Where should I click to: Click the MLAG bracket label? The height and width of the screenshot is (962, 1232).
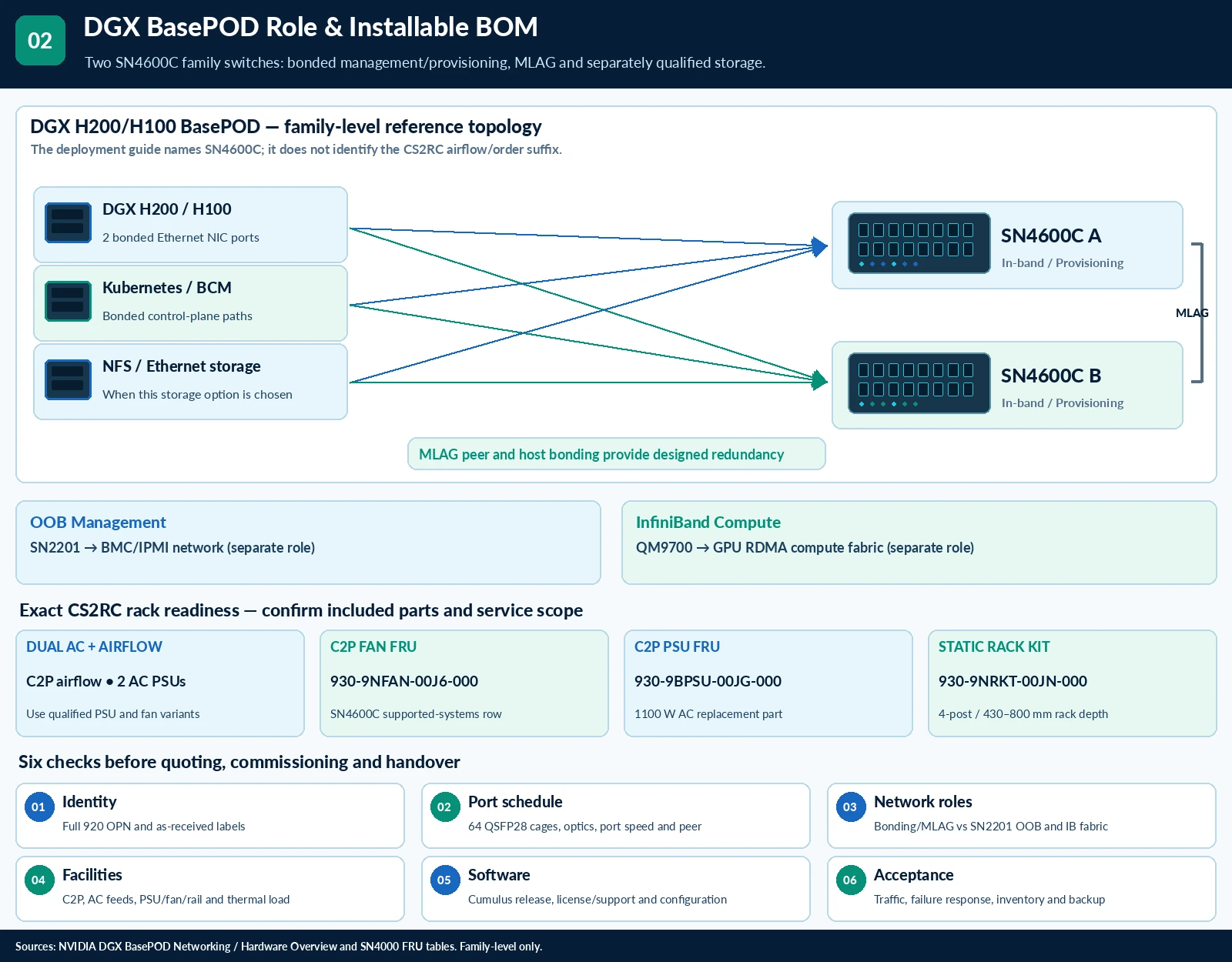pyautogui.click(x=1192, y=312)
